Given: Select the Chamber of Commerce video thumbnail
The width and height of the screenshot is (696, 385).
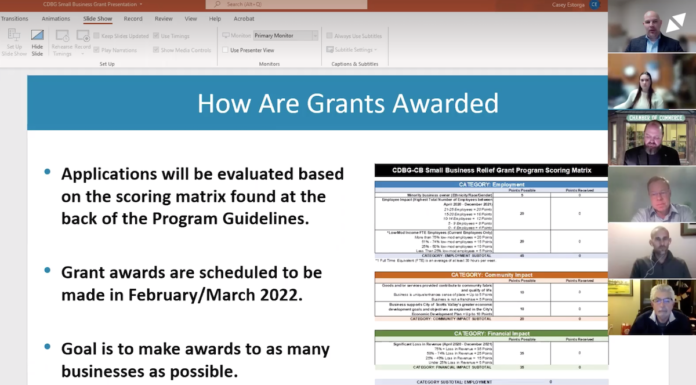Looking at the screenshot, I should [x=652, y=138].
